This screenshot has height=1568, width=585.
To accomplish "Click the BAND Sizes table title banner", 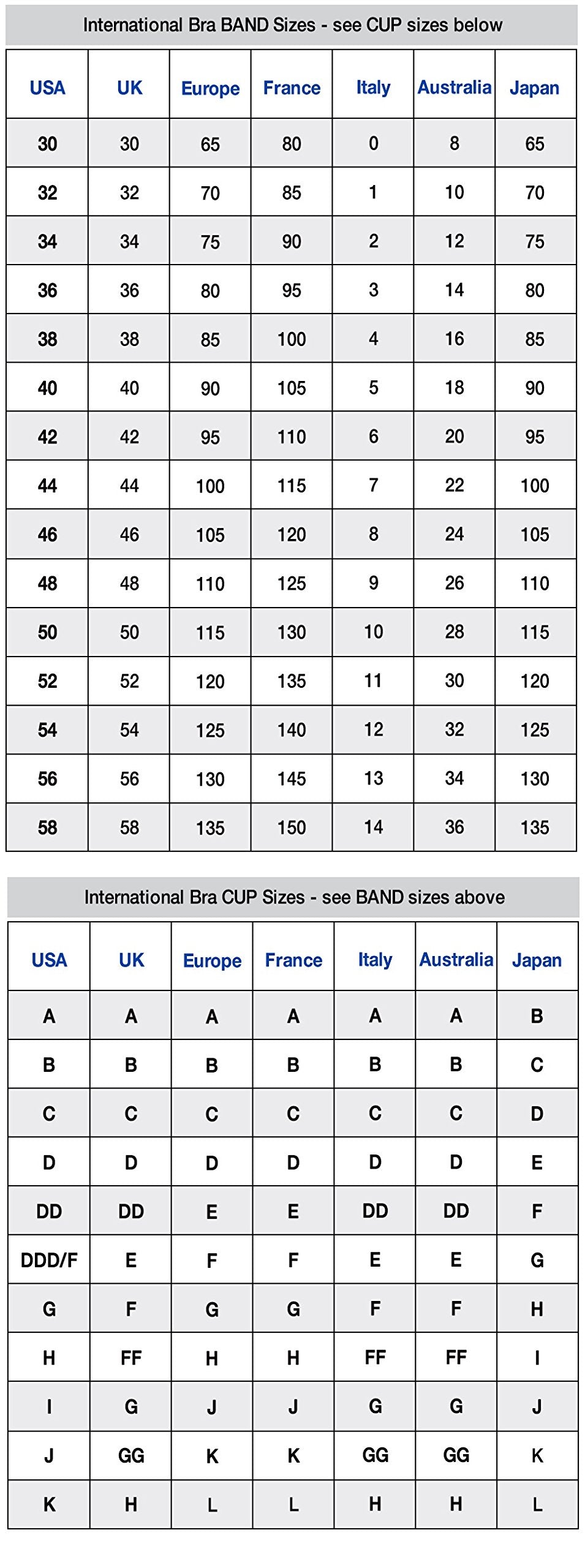I will (x=292, y=24).
